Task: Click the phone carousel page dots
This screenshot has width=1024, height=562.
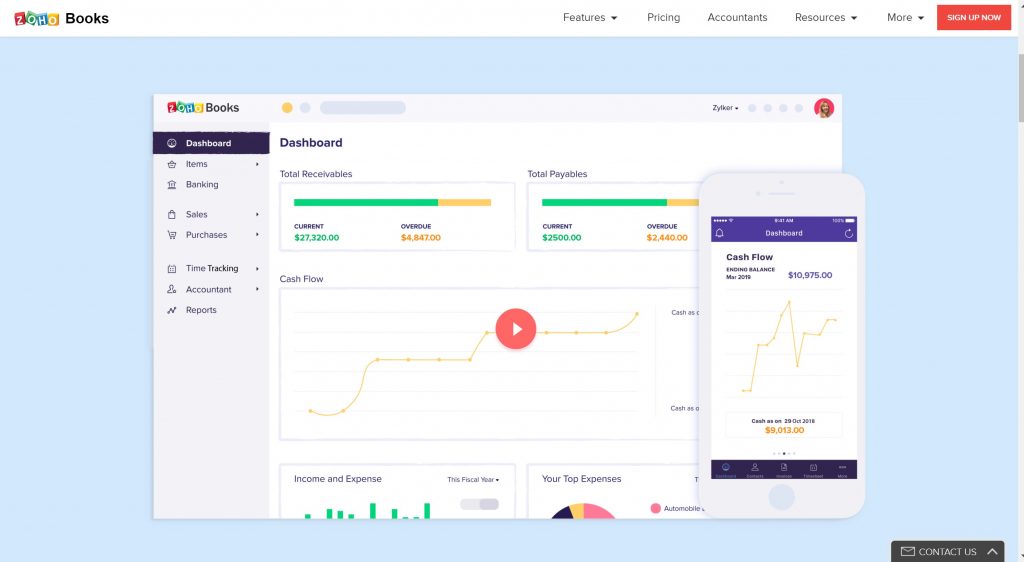Action: point(784,453)
